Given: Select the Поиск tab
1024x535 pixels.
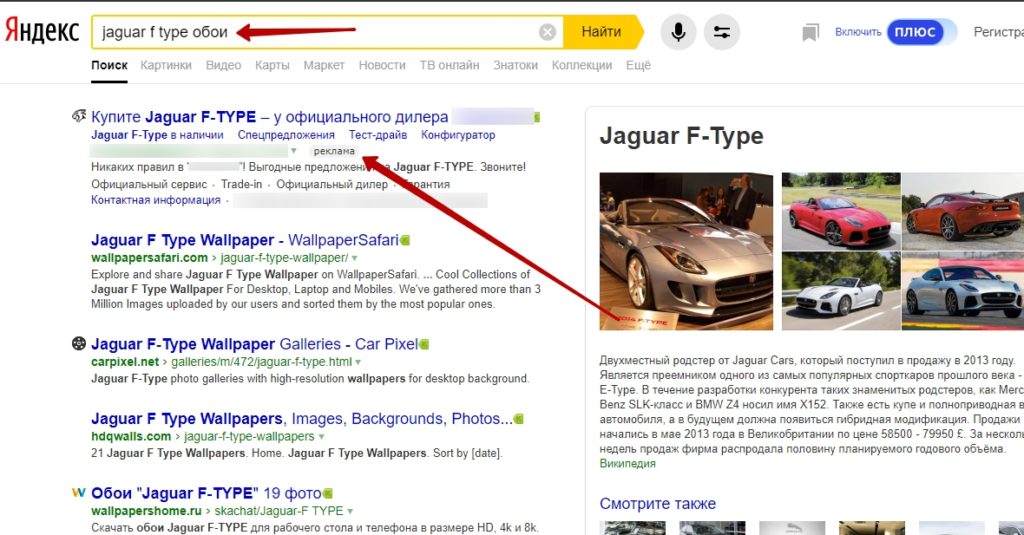Looking at the screenshot, I should [109, 65].
